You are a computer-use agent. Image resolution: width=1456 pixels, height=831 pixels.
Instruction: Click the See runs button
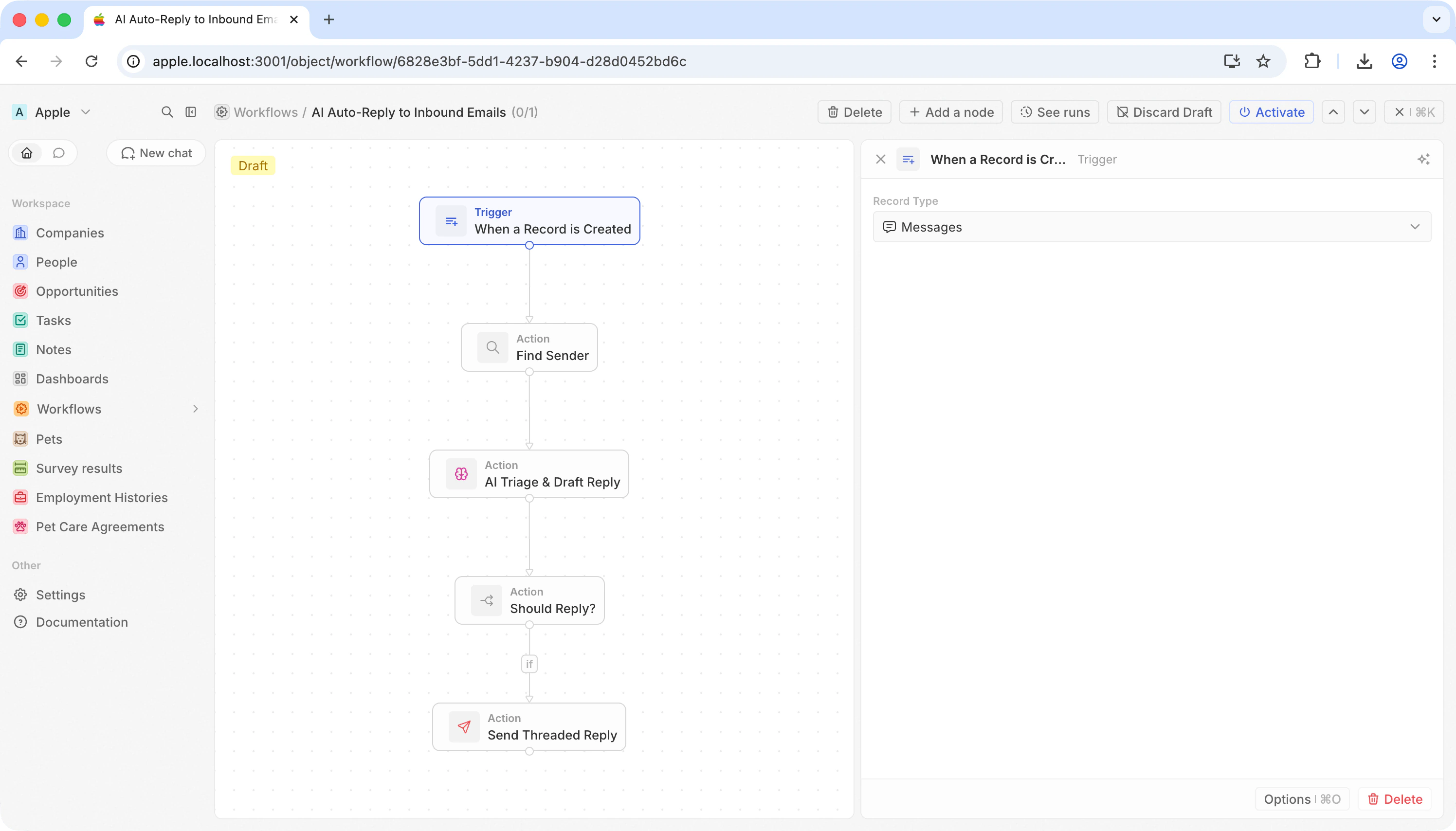pyautogui.click(x=1055, y=112)
